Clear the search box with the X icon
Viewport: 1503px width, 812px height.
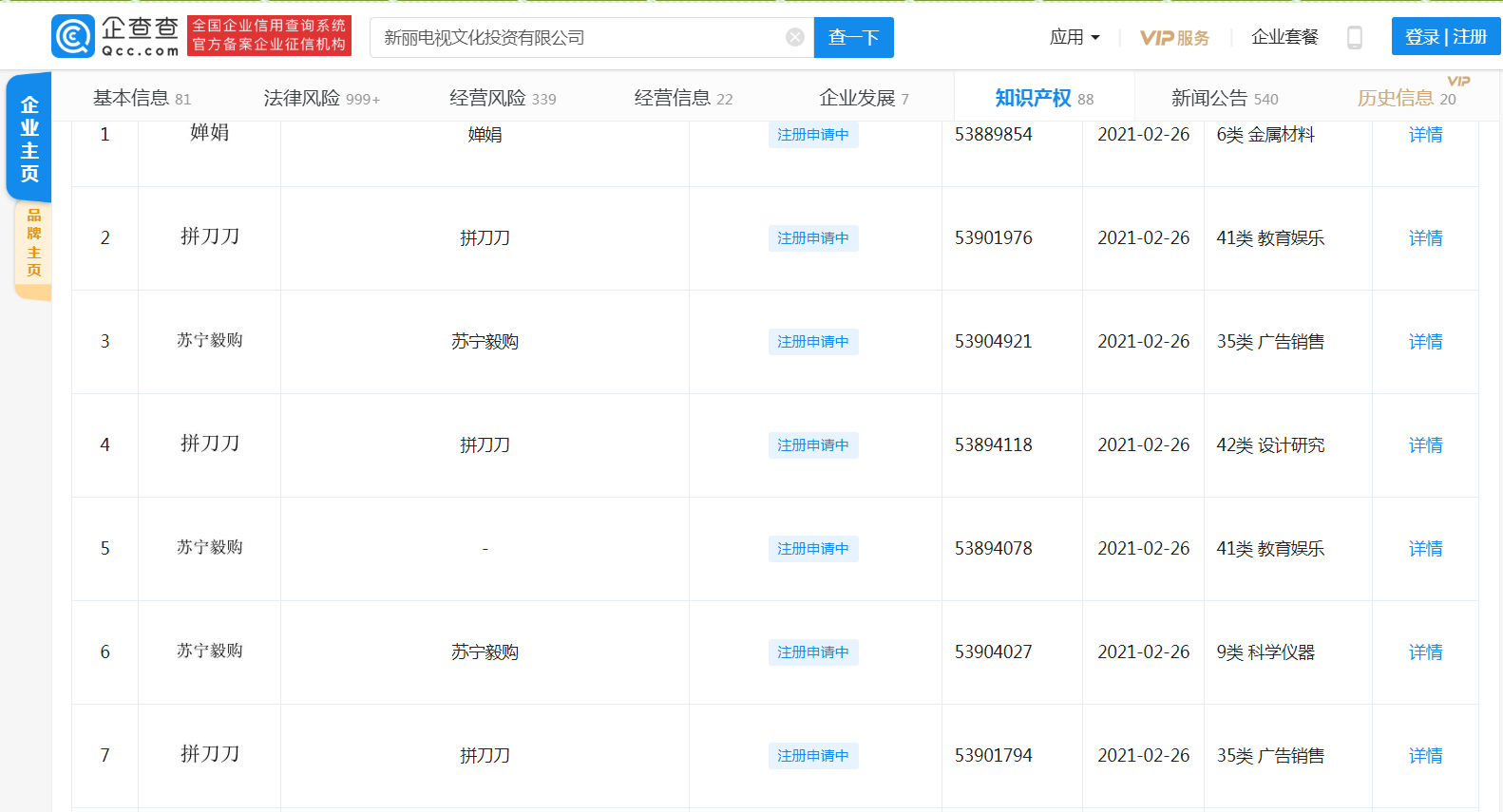(x=795, y=37)
